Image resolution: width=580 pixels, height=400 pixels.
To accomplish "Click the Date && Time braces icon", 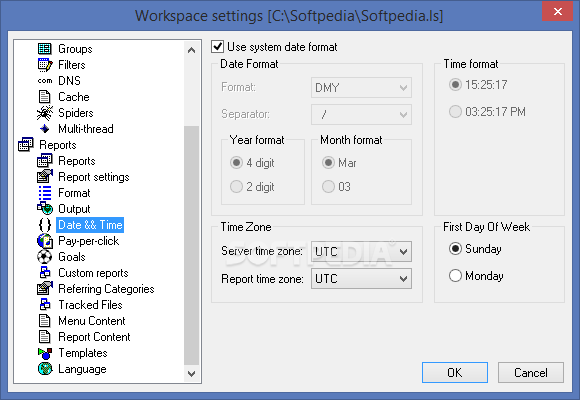I will (45, 225).
